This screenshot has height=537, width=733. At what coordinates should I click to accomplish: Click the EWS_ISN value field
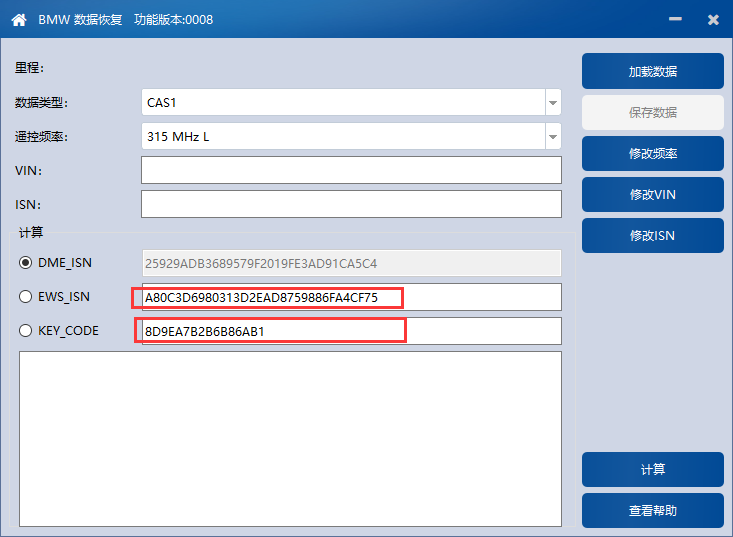click(351, 297)
